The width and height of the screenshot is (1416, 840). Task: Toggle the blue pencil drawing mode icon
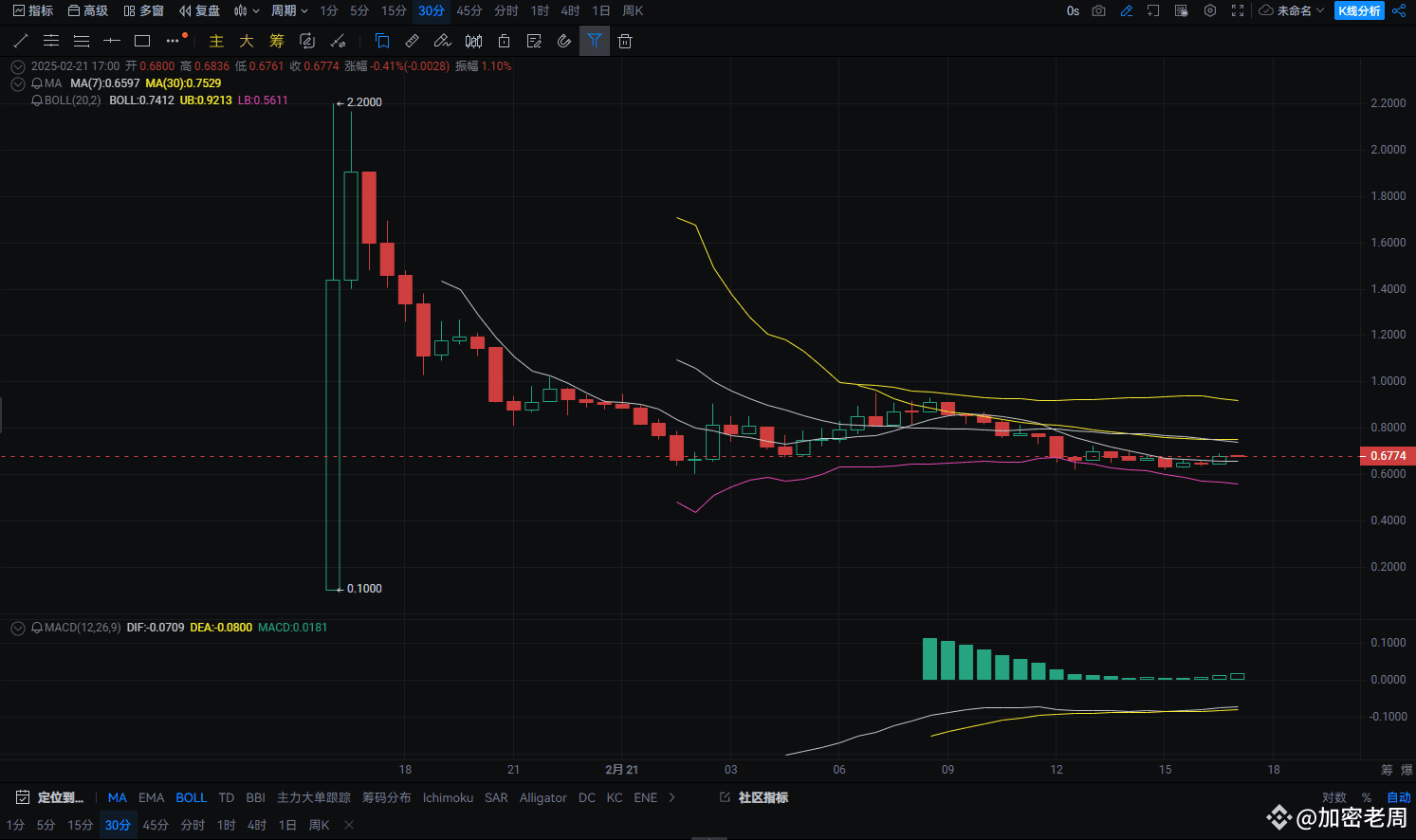[x=1127, y=10]
